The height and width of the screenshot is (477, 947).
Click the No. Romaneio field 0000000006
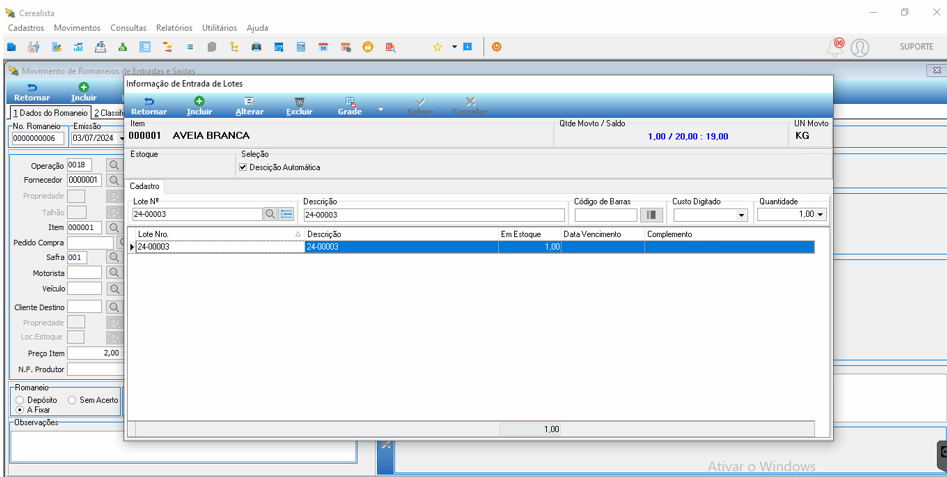tap(39, 138)
